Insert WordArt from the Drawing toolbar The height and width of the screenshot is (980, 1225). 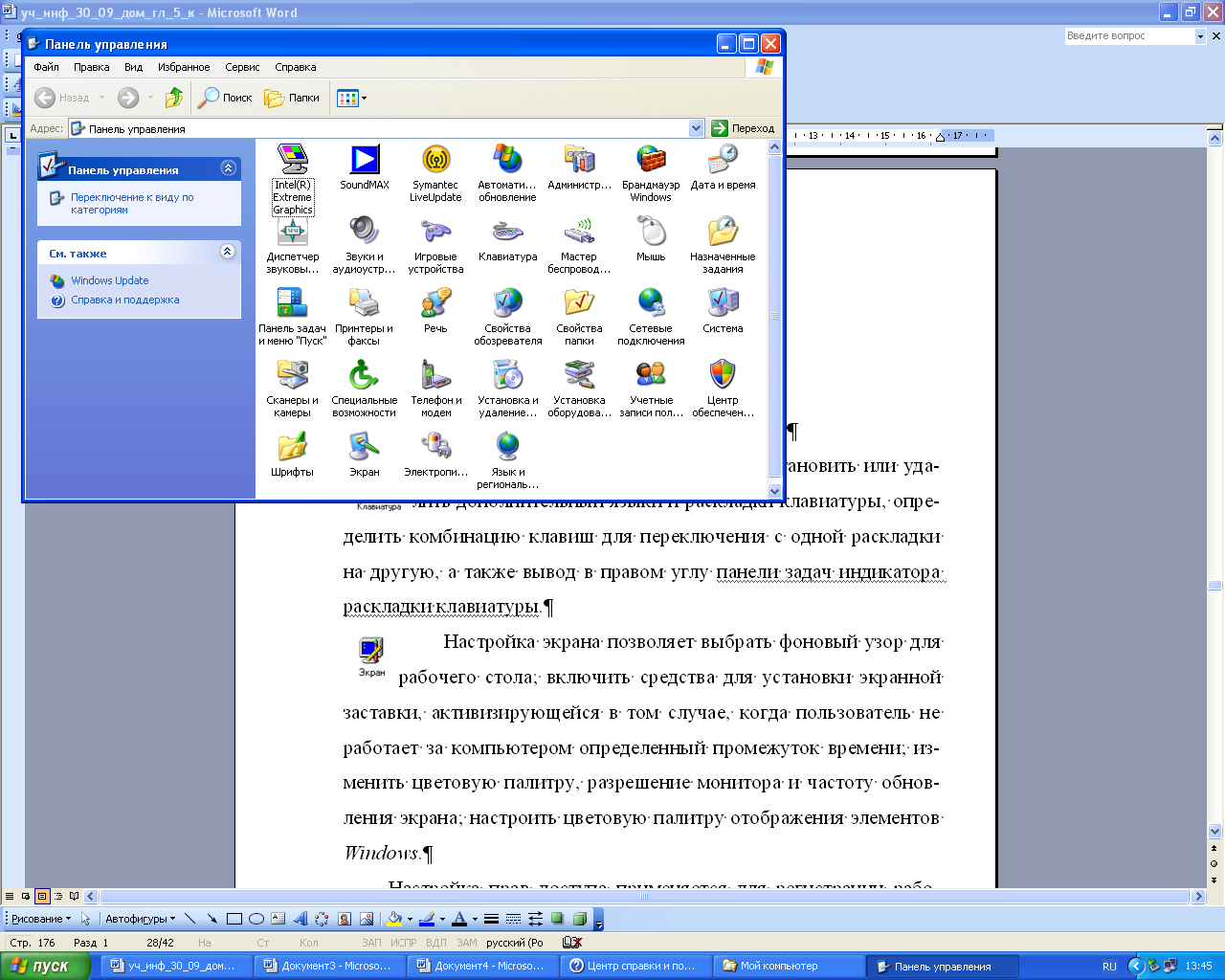tap(301, 919)
